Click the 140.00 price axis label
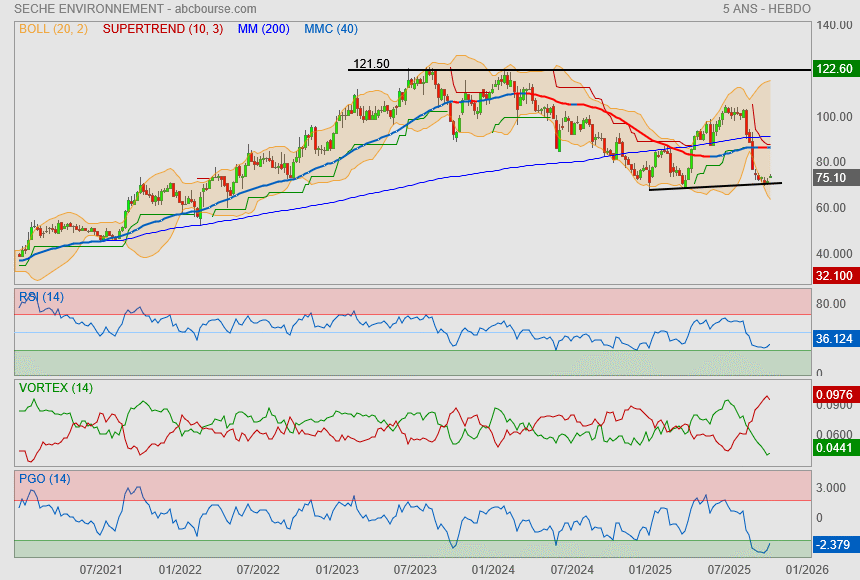Image resolution: width=860 pixels, height=580 pixels. tap(832, 24)
